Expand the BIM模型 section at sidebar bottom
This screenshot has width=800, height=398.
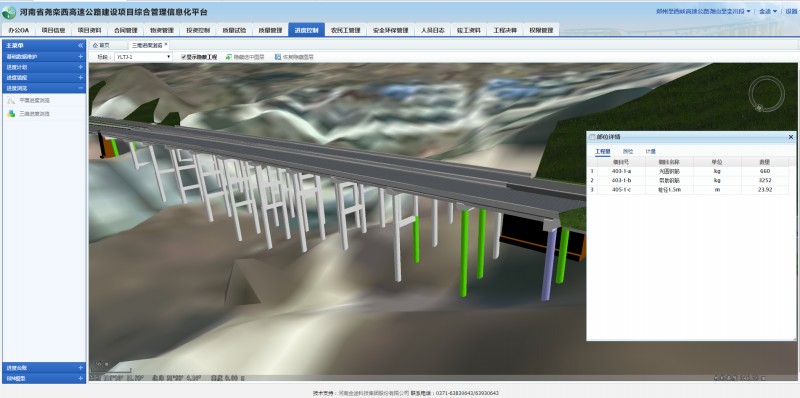pyautogui.click(x=81, y=379)
